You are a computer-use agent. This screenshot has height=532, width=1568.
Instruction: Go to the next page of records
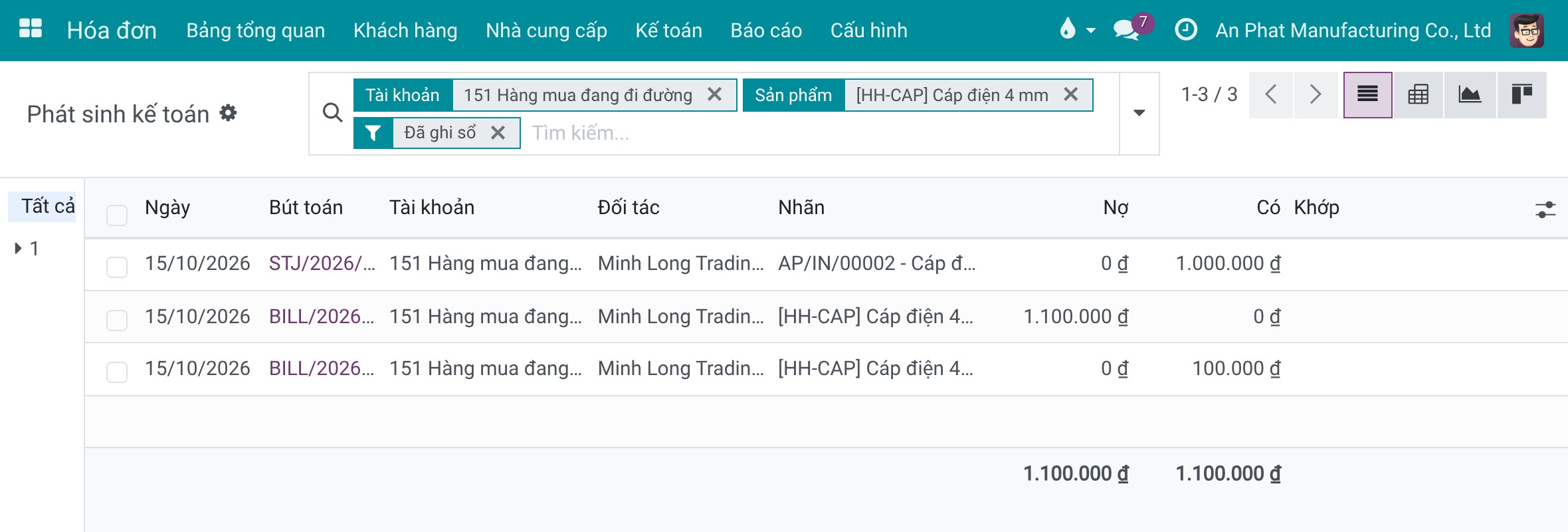click(x=1316, y=94)
